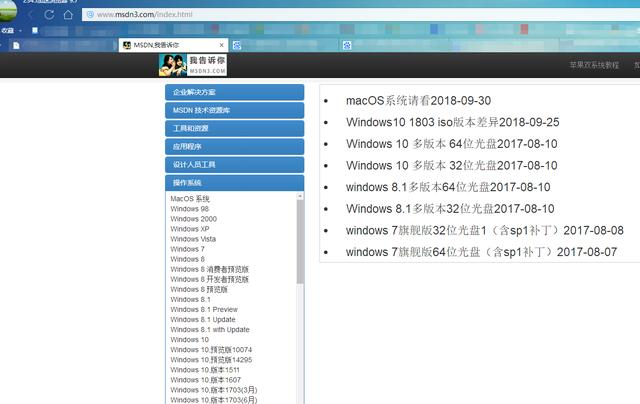Click the OS list scroll-up arrow

tap(300, 196)
